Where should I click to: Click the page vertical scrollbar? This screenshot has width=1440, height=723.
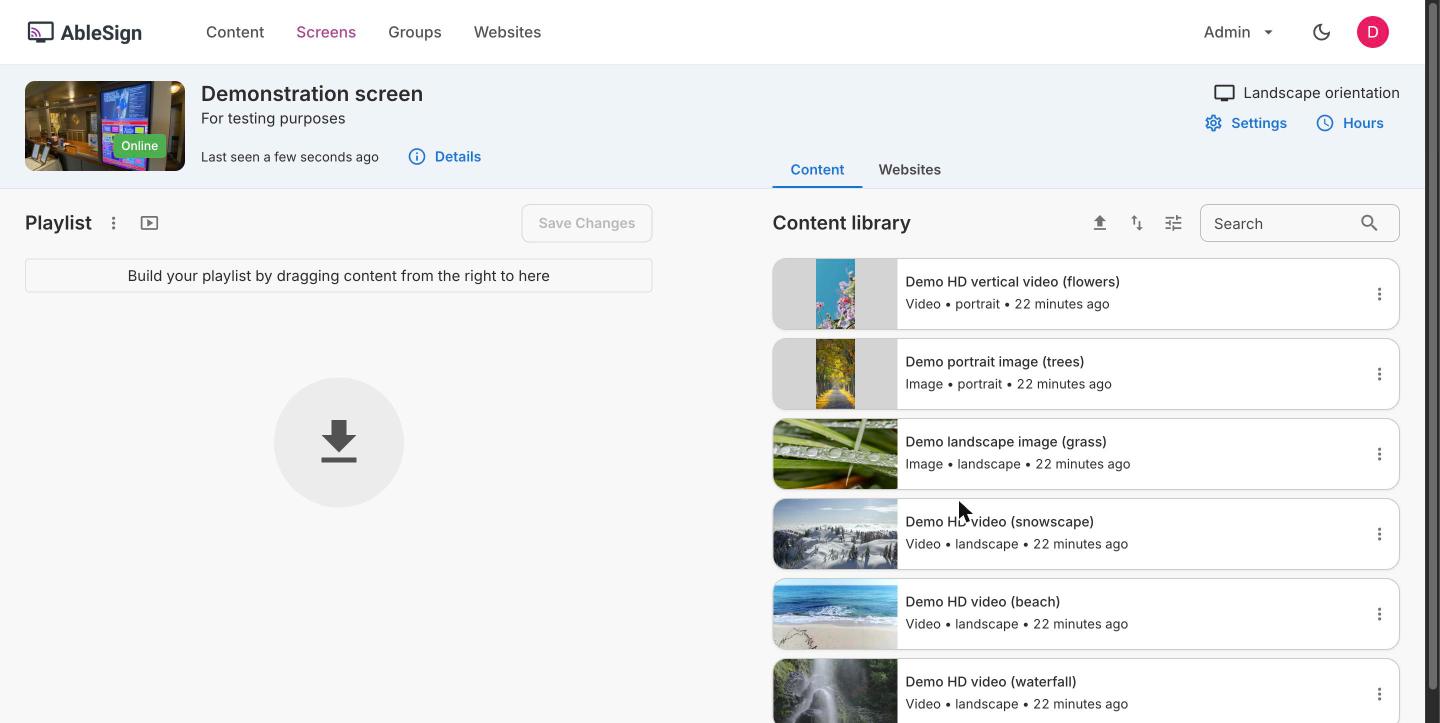point(1432,344)
